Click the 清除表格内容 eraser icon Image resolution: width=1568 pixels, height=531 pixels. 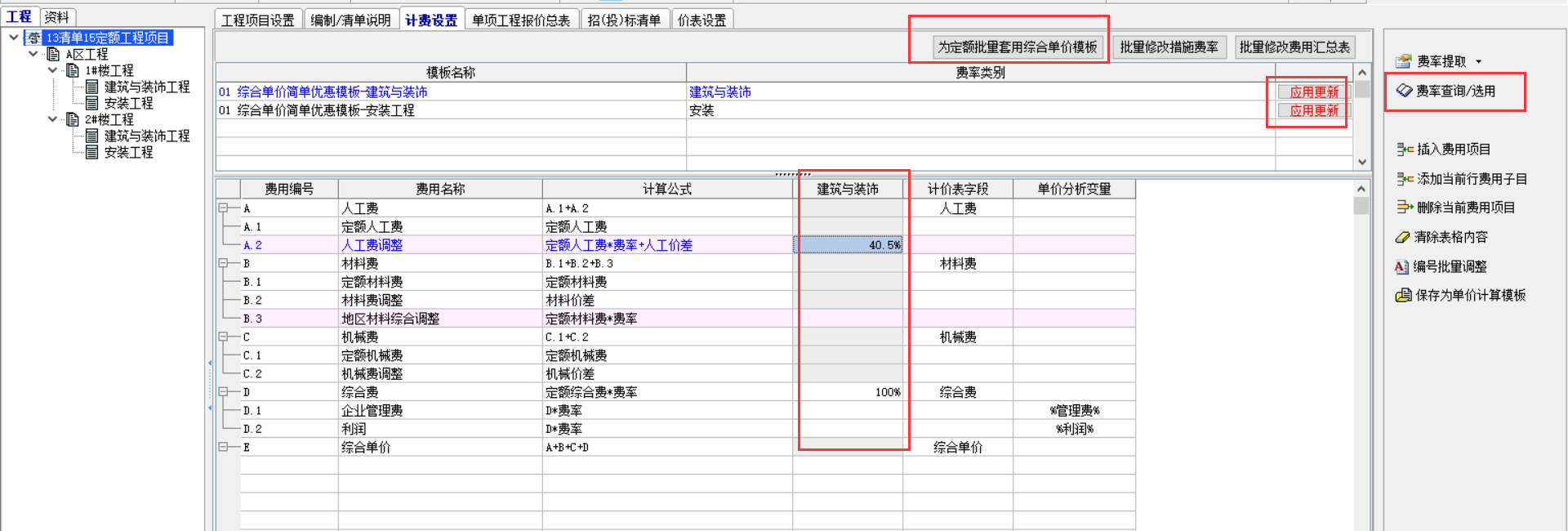click(1403, 237)
